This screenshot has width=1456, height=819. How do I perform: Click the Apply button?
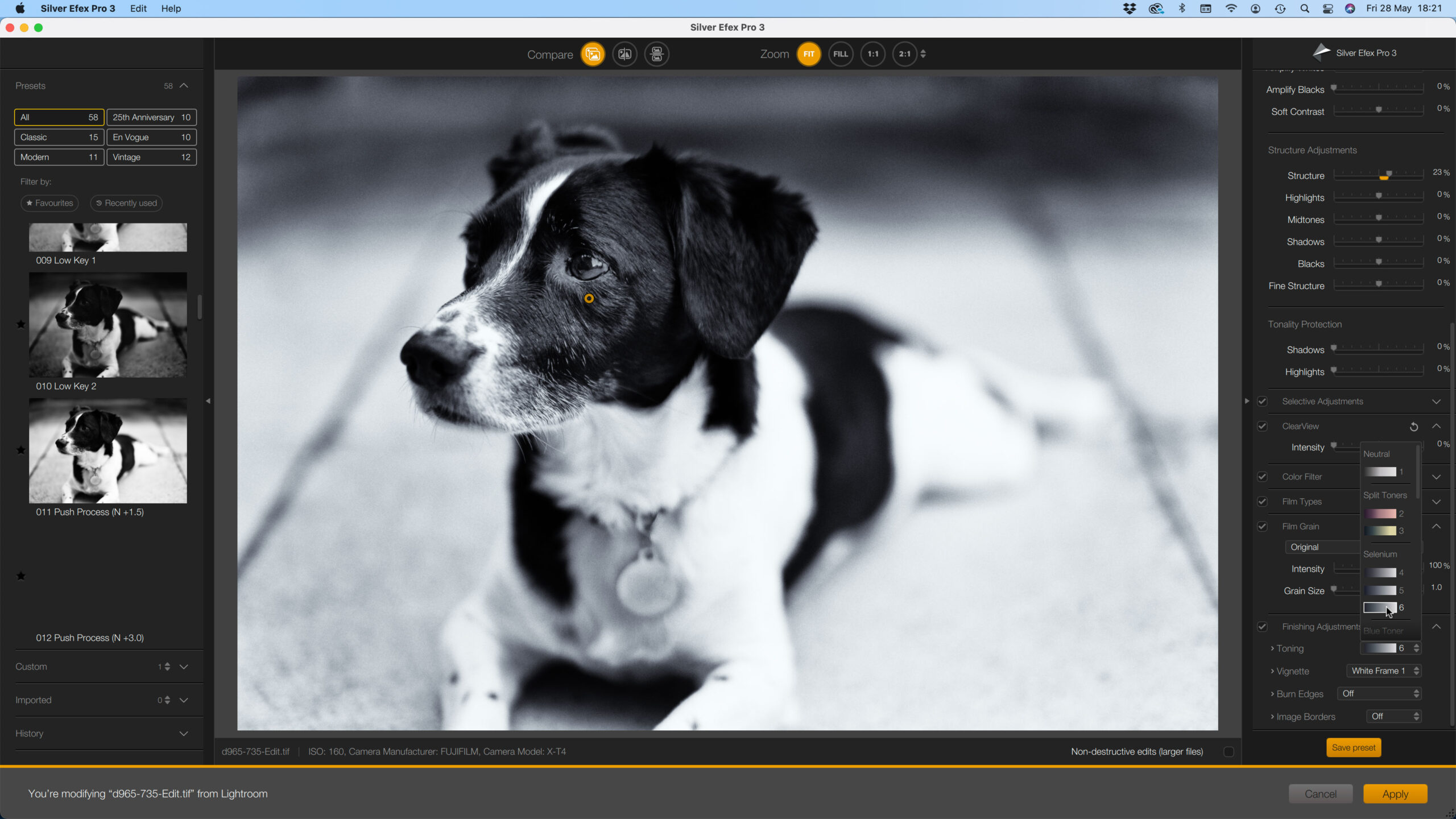pyautogui.click(x=1395, y=794)
